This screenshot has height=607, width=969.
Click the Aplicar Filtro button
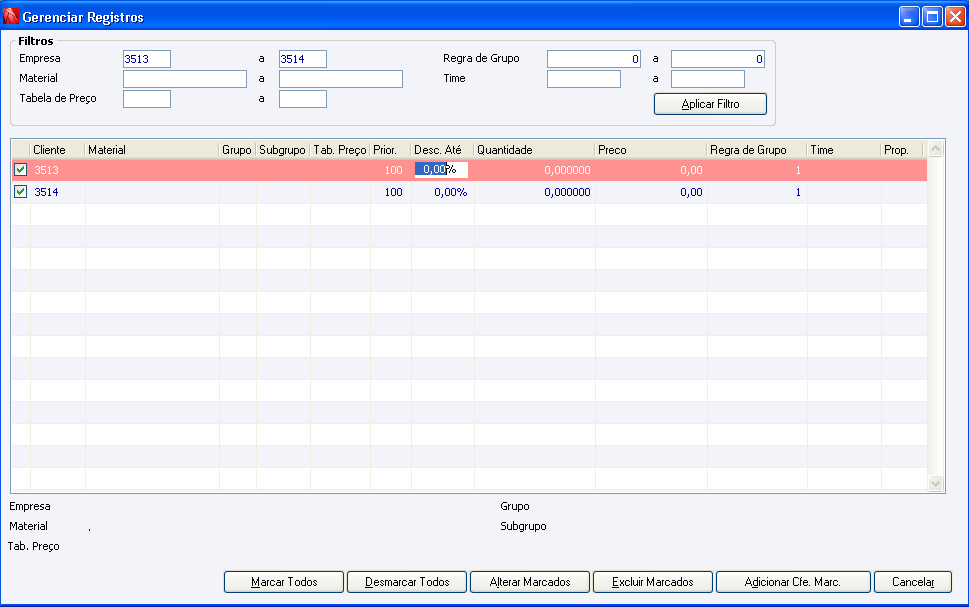710,104
